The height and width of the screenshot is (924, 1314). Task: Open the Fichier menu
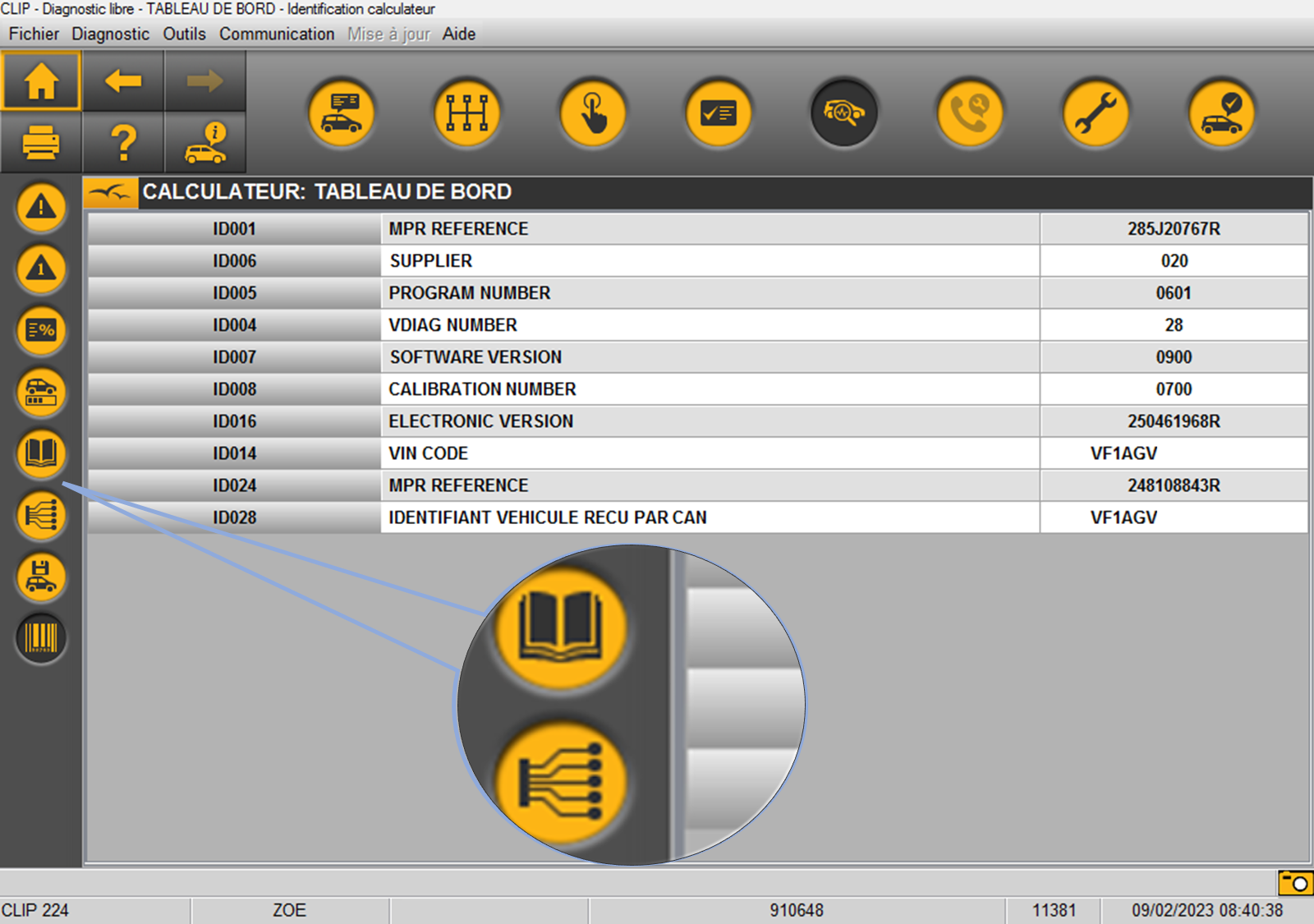[x=34, y=34]
